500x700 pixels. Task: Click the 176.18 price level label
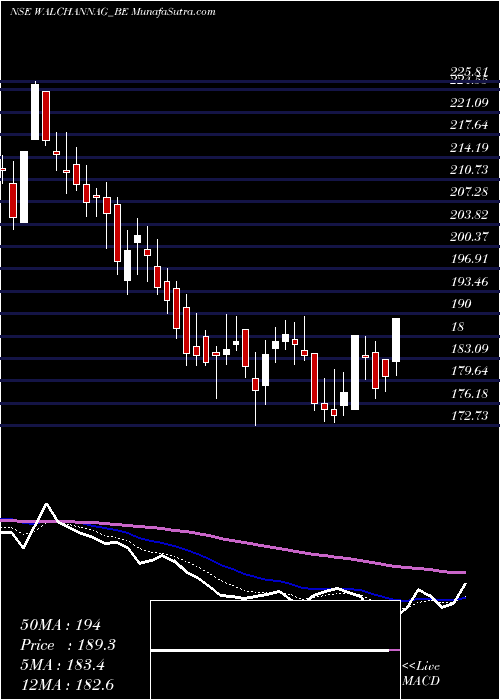tap(469, 393)
